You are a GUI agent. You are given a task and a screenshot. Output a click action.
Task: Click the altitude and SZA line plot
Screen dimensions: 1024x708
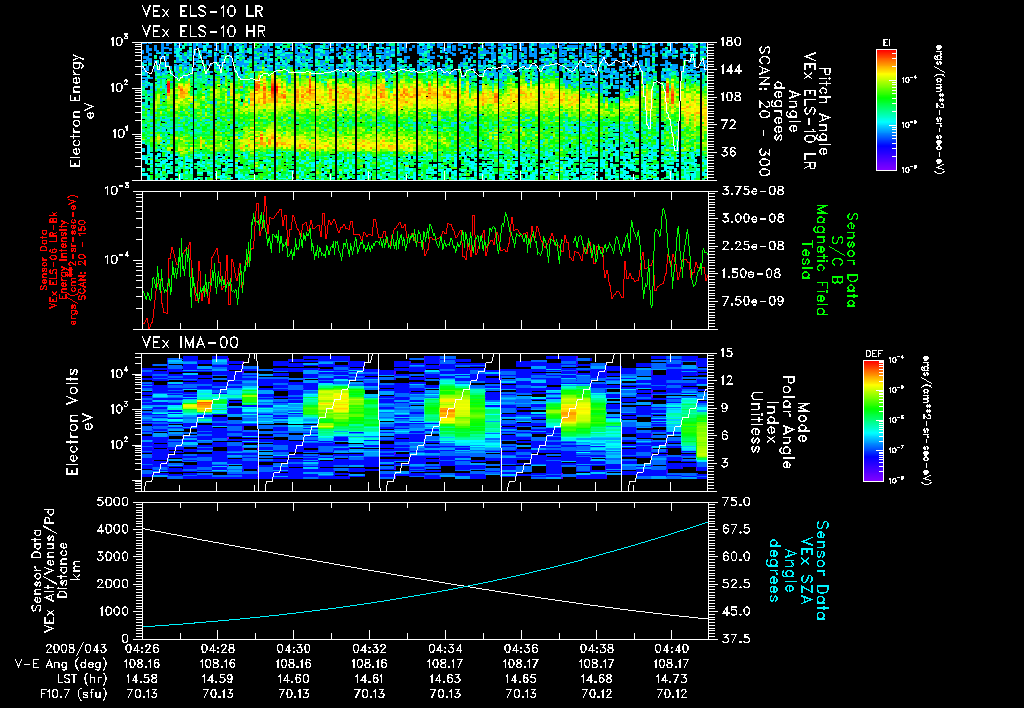click(x=425, y=570)
